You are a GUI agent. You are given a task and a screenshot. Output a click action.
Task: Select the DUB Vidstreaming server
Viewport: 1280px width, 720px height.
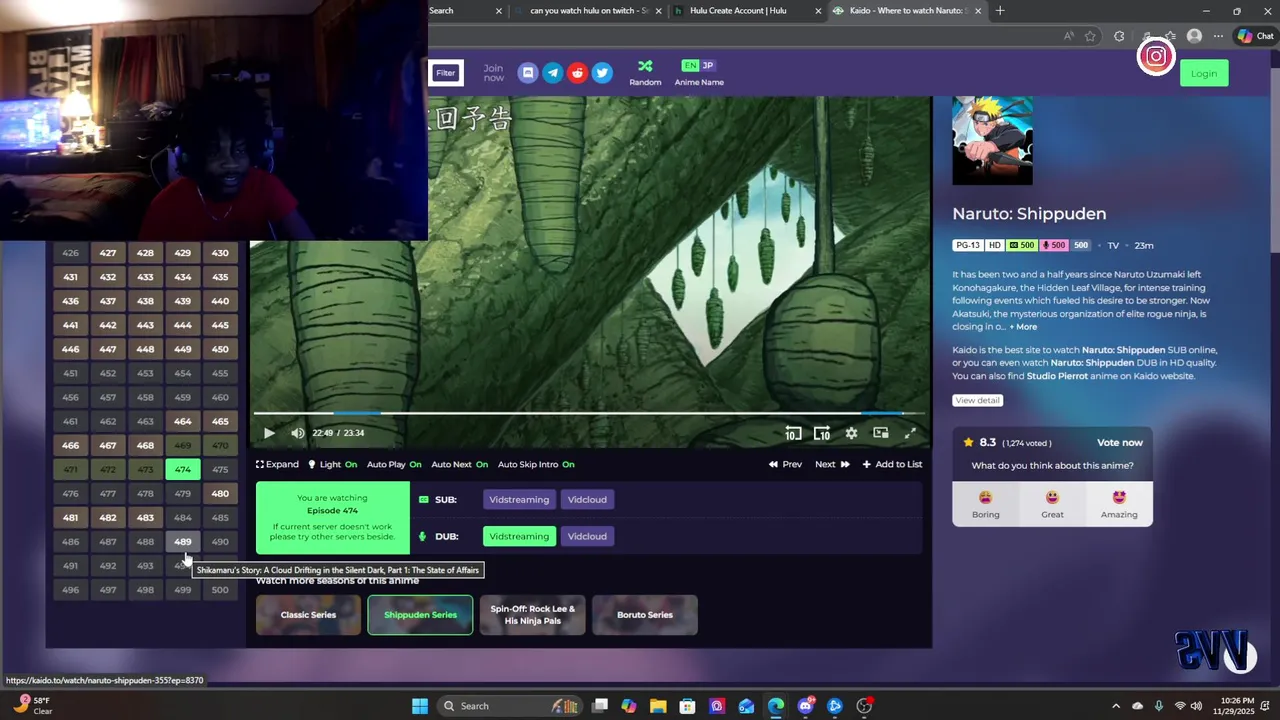point(519,536)
